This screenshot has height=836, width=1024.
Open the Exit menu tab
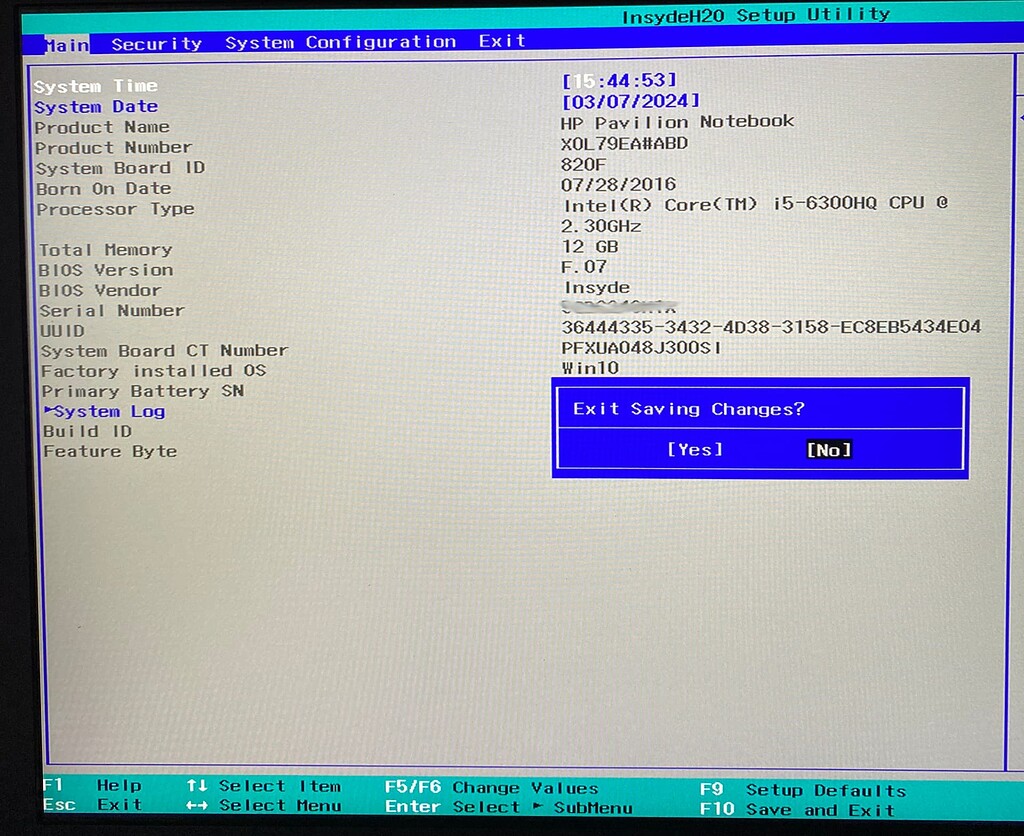click(502, 41)
